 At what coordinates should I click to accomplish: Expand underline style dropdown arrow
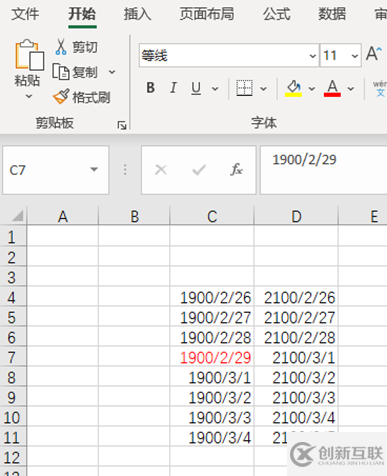[x=215, y=89]
